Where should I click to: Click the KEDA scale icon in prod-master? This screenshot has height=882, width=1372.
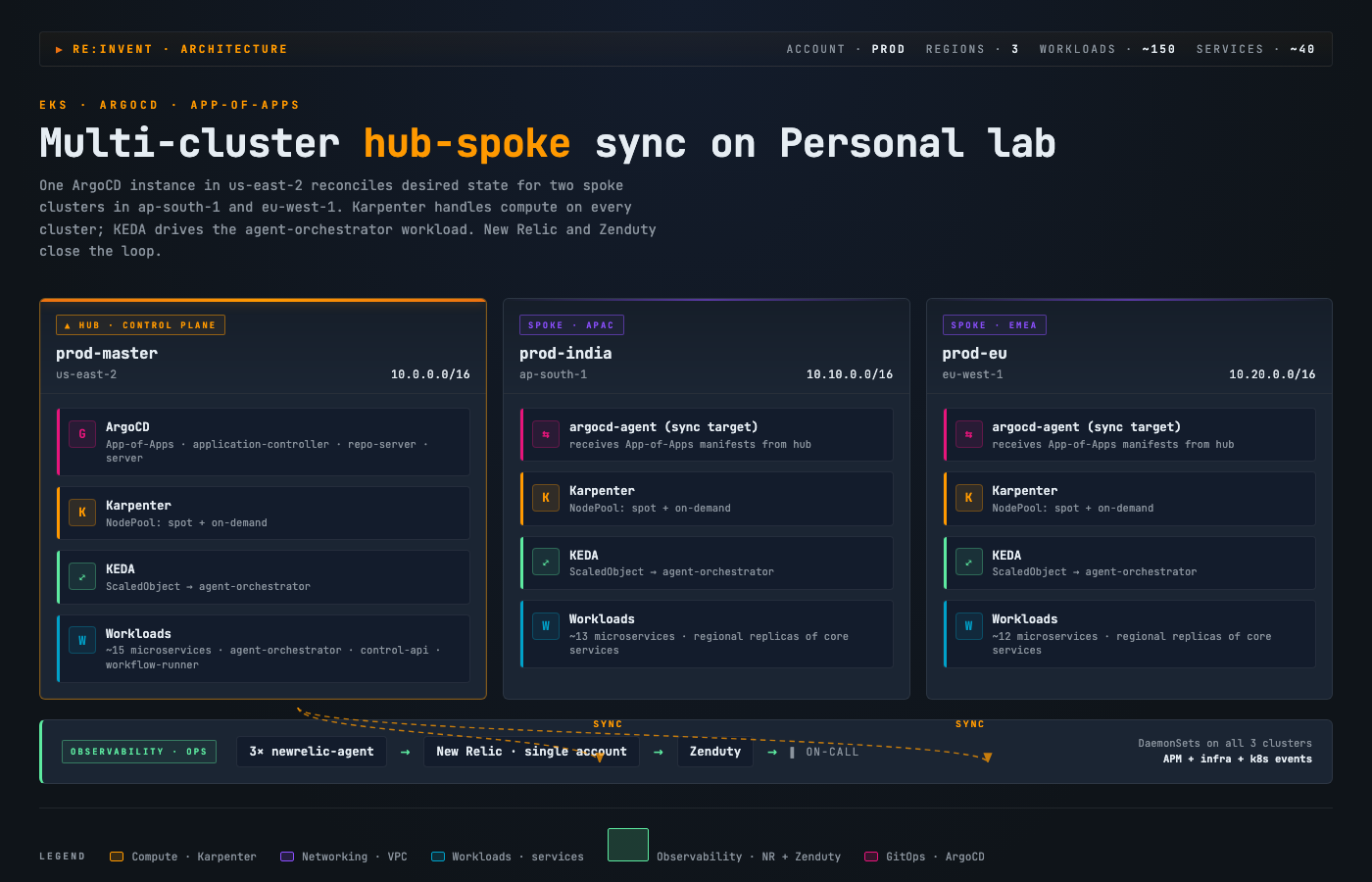82,576
